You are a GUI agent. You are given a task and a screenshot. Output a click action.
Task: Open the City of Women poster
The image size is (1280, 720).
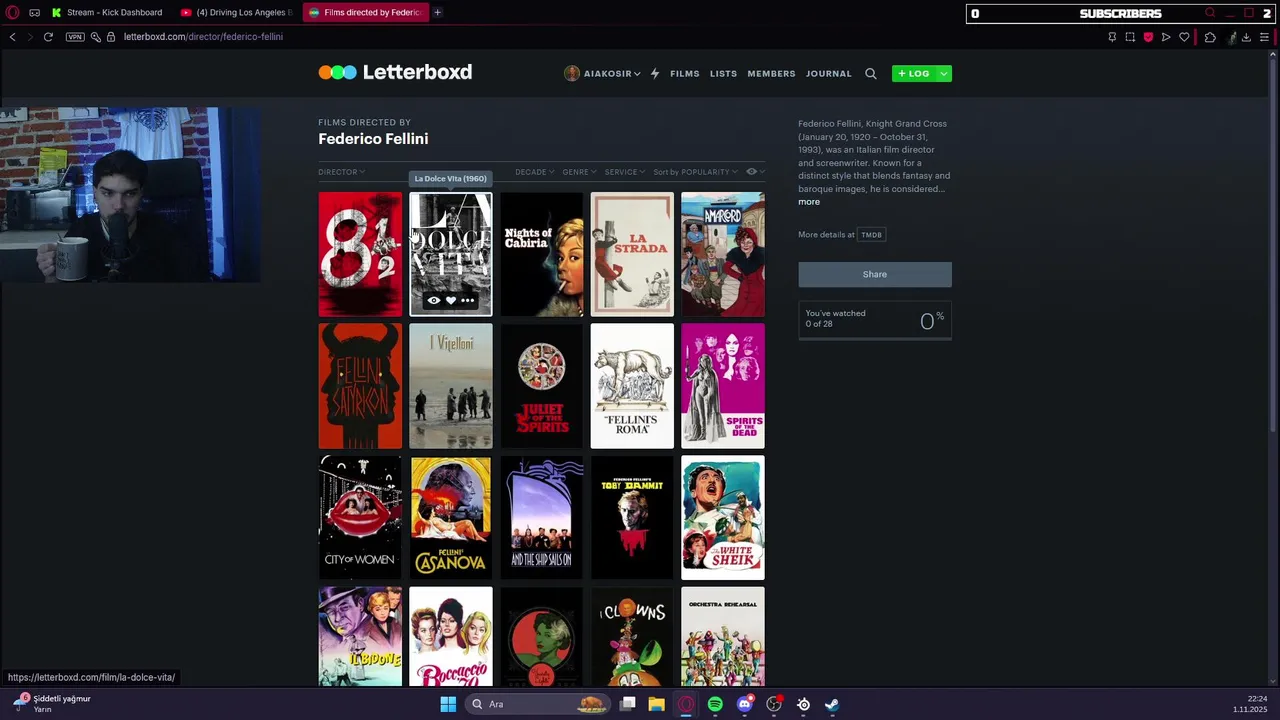pyautogui.click(x=360, y=518)
